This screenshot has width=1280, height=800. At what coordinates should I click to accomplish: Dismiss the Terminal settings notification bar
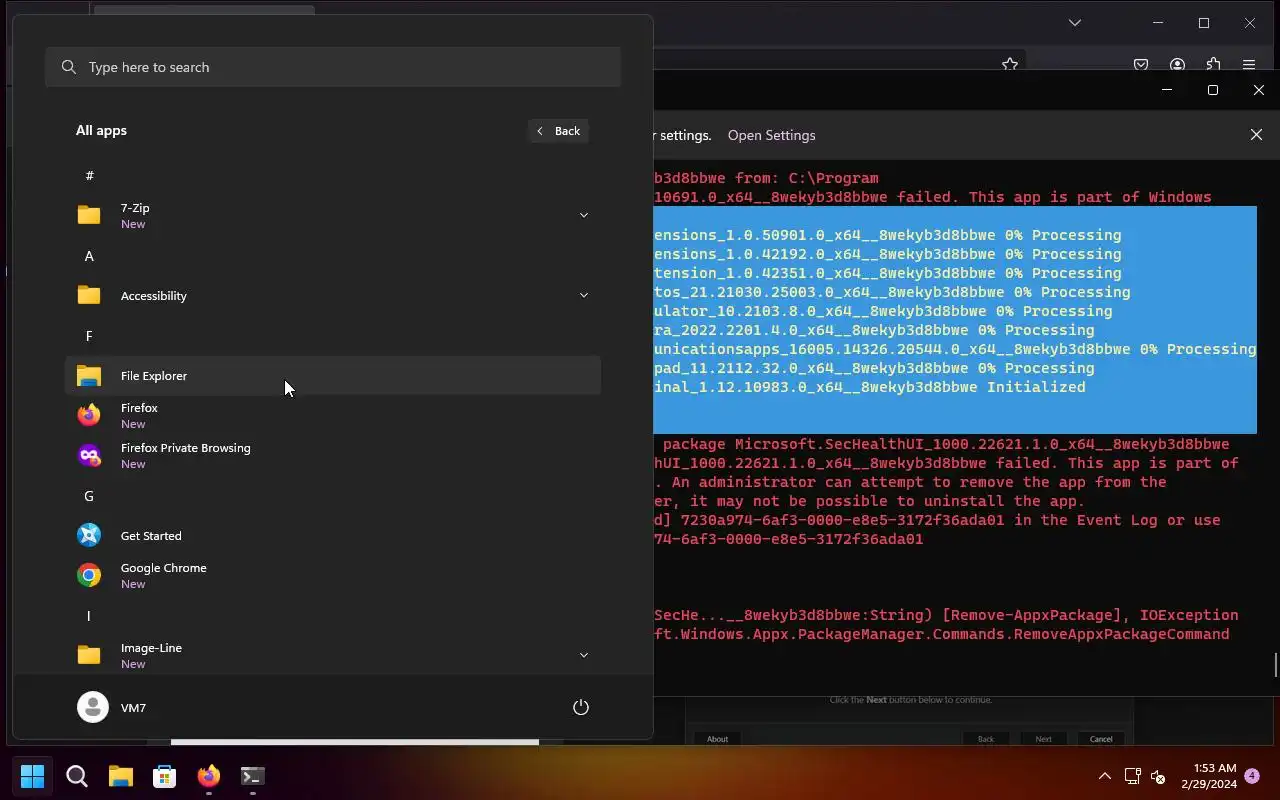click(x=1256, y=135)
